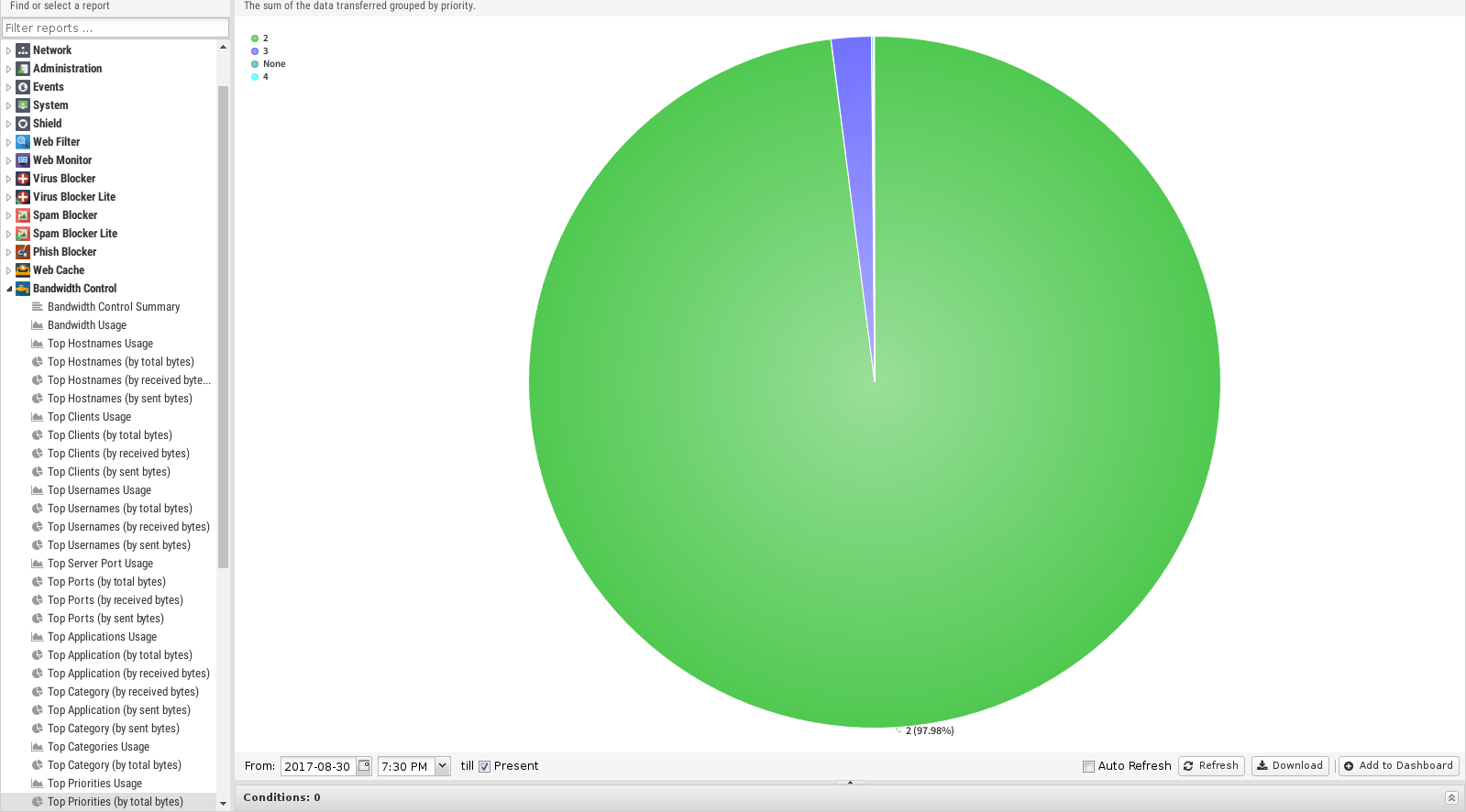Uncheck the Present checkbox
The image size is (1466, 812).
pos(485,767)
